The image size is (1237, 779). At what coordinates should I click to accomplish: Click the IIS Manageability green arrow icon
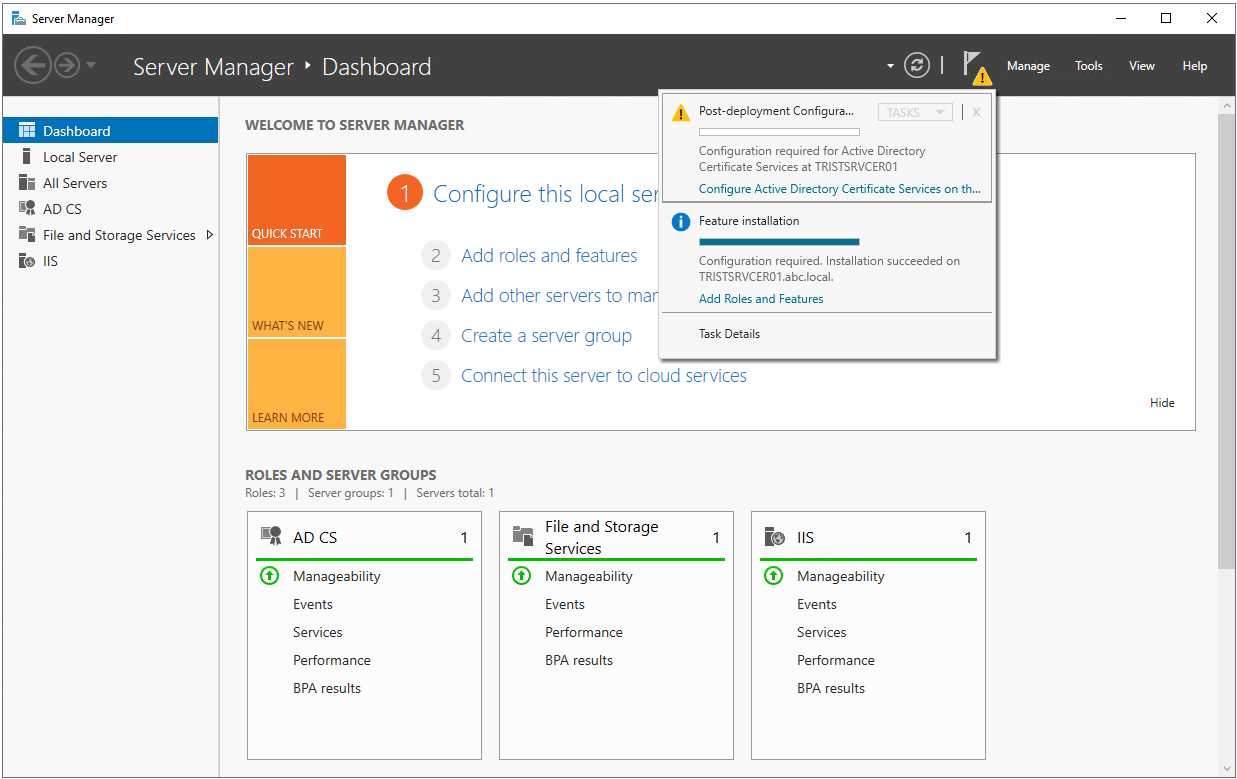click(773, 576)
